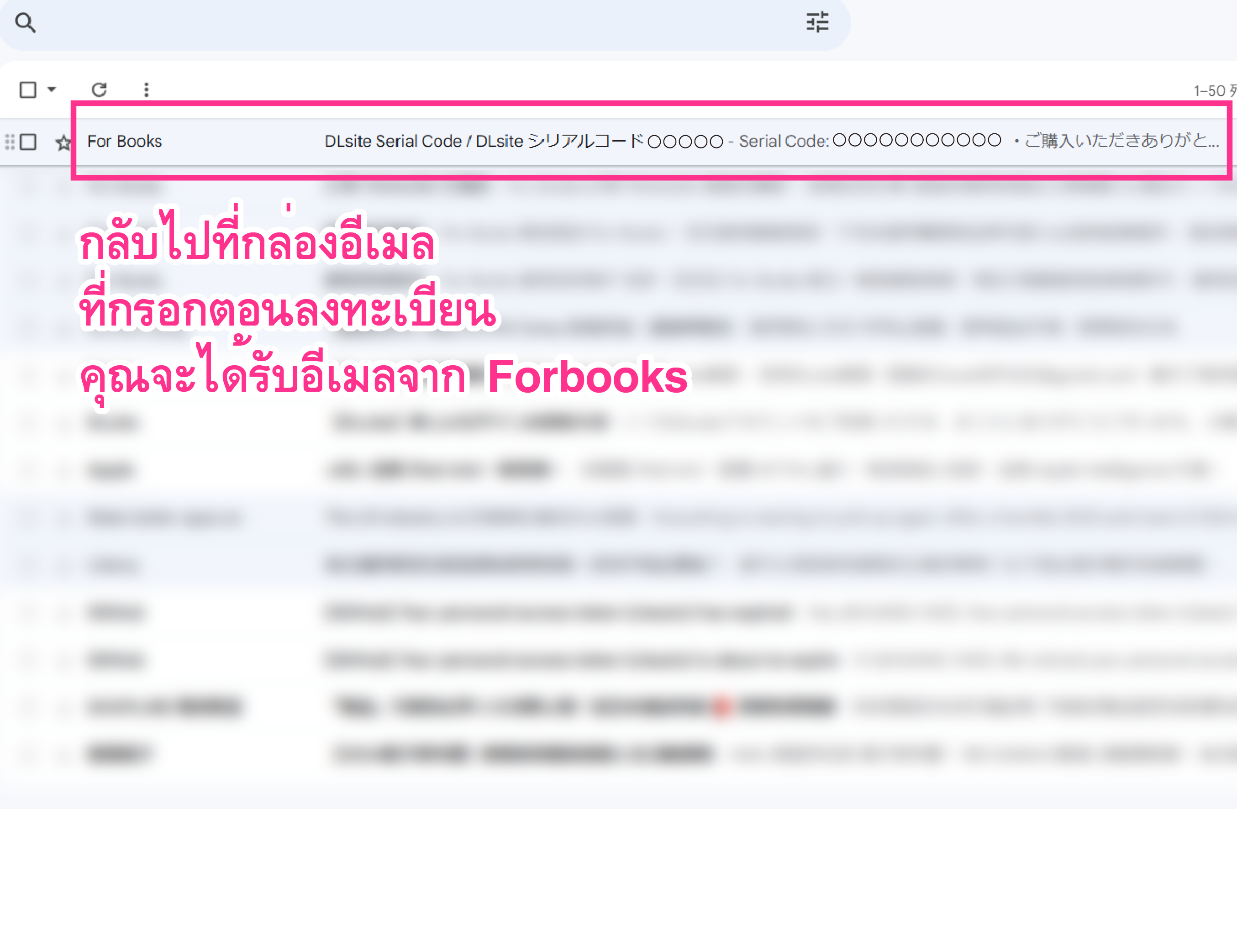
Task: Check the For Books email checkbox
Action: tap(28, 142)
